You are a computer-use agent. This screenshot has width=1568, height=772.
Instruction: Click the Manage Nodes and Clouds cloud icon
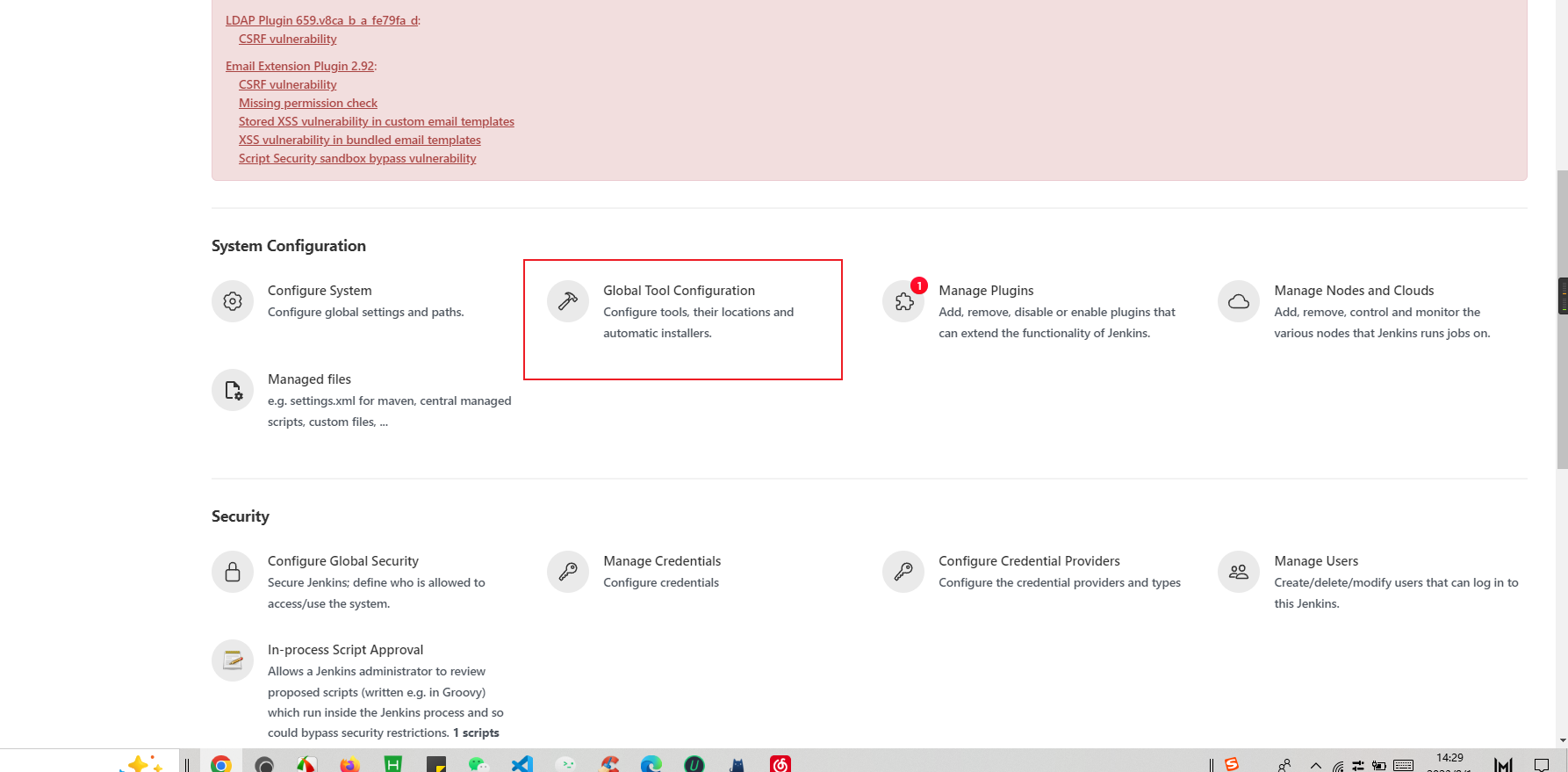[1239, 301]
